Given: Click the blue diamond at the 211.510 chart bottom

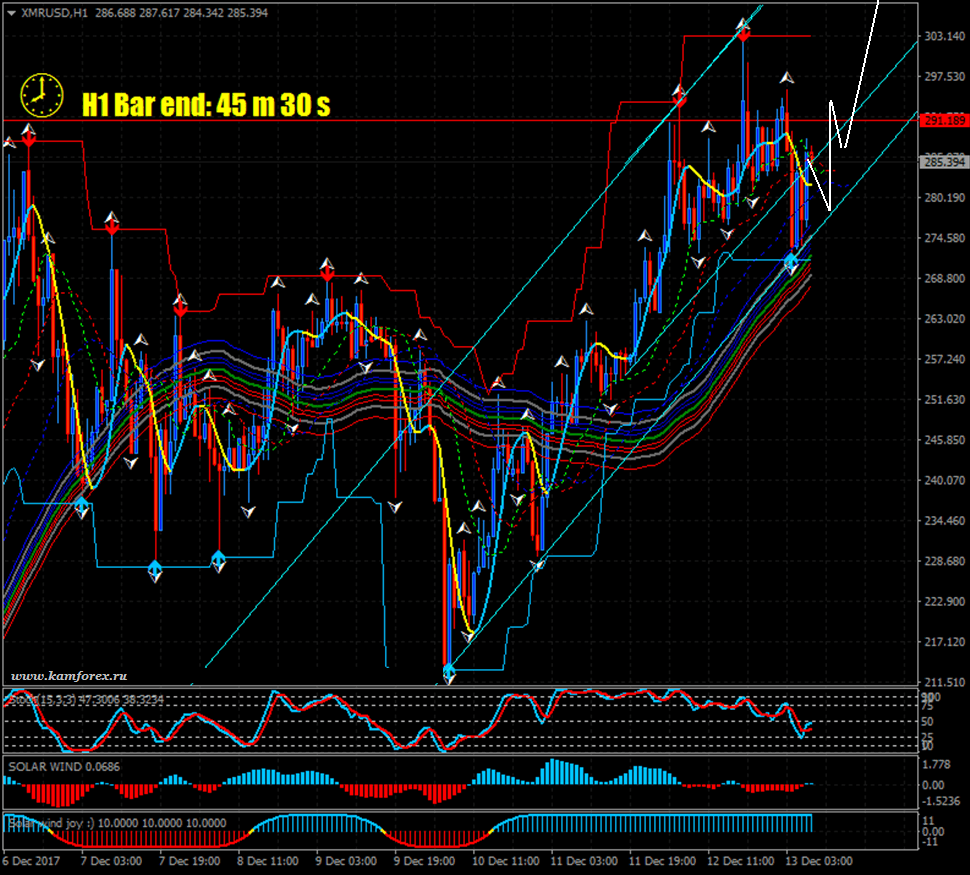Looking at the screenshot, I should coord(449,670).
